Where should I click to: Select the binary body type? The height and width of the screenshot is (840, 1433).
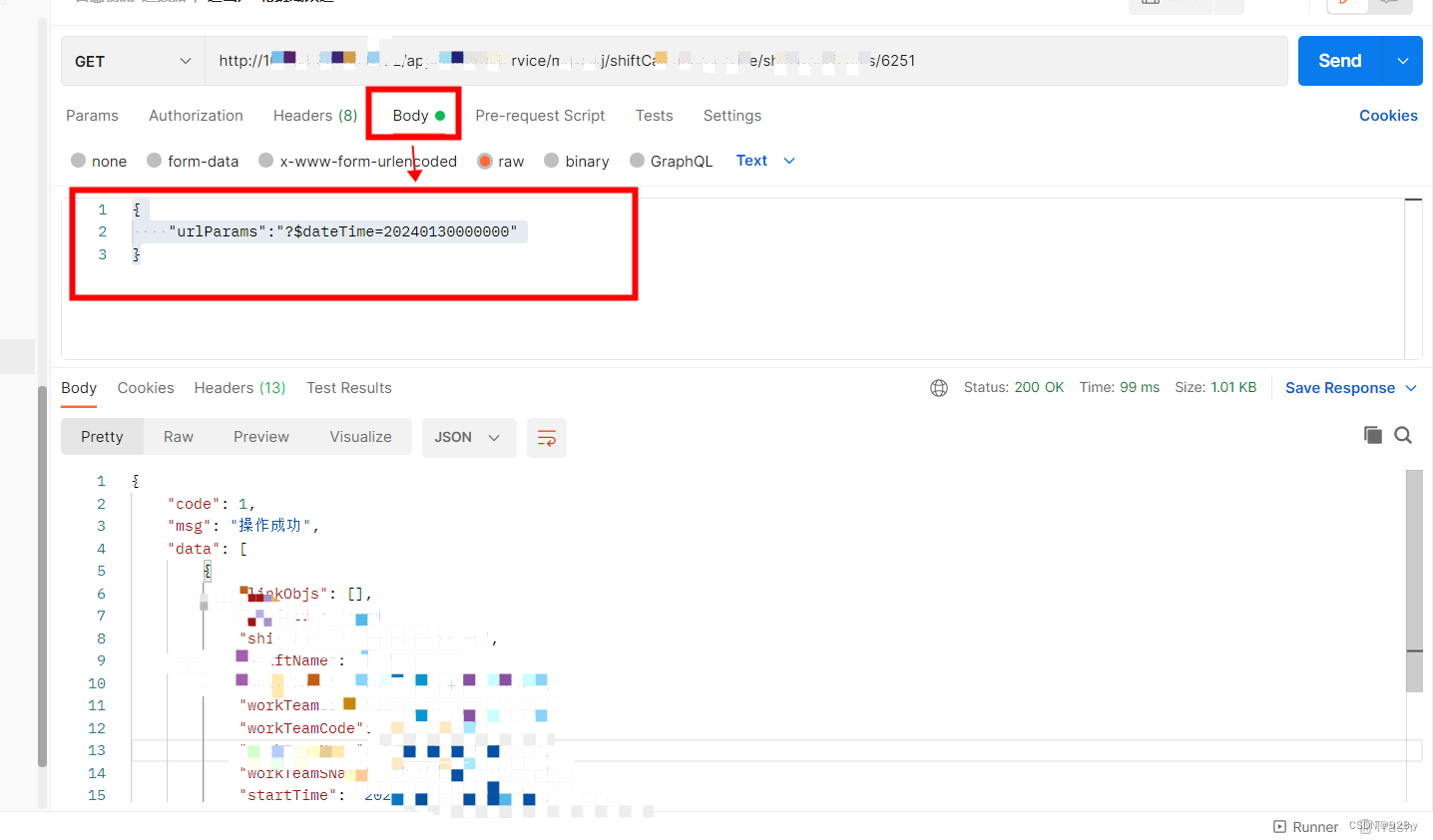tap(577, 161)
